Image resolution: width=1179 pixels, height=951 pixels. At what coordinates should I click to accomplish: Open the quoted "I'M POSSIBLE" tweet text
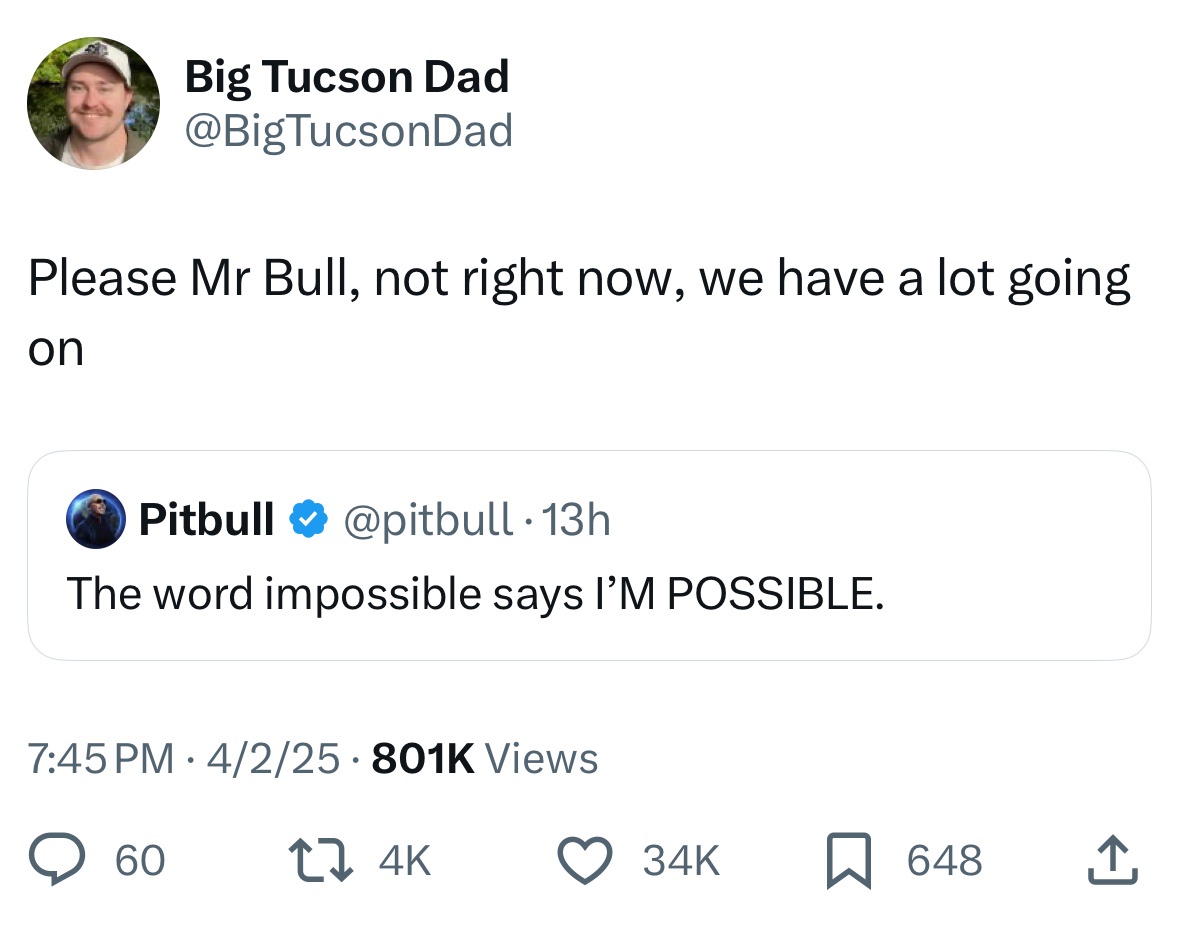coord(475,594)
